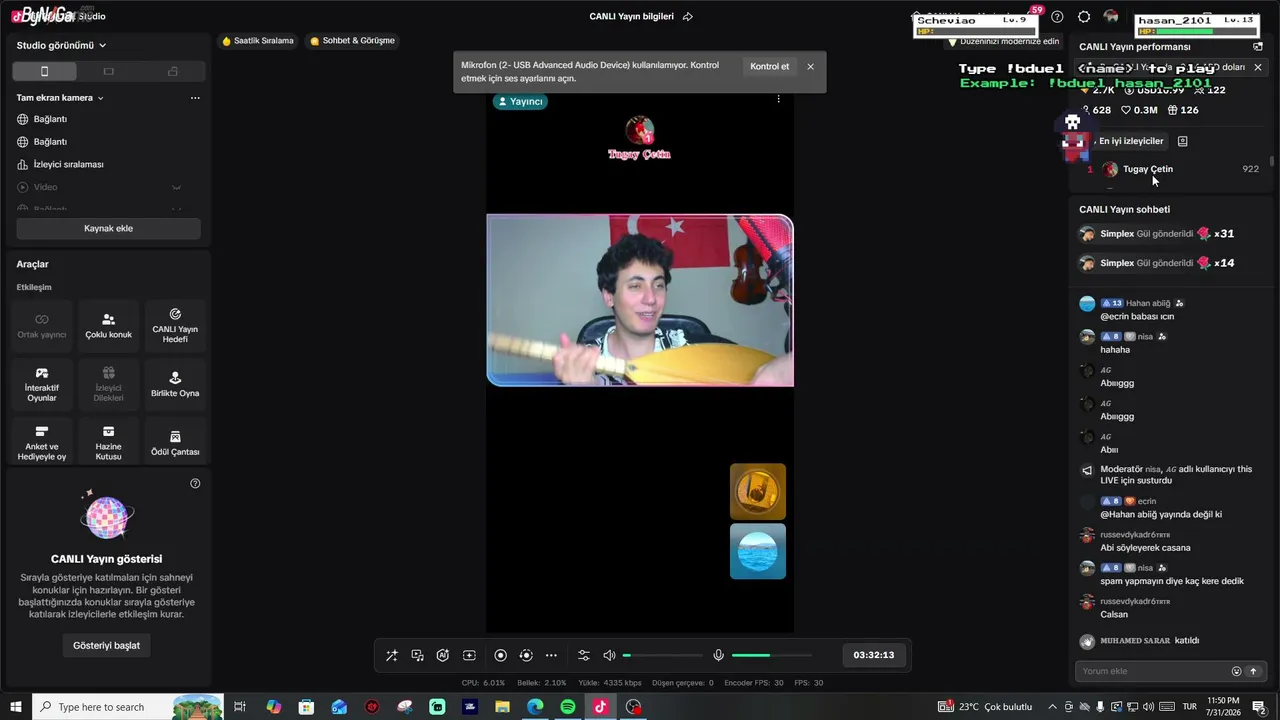Expand the Studio görünümü dropdown
The height and width of the screenshot is (720, 1280).
click(x=61, y=45)
